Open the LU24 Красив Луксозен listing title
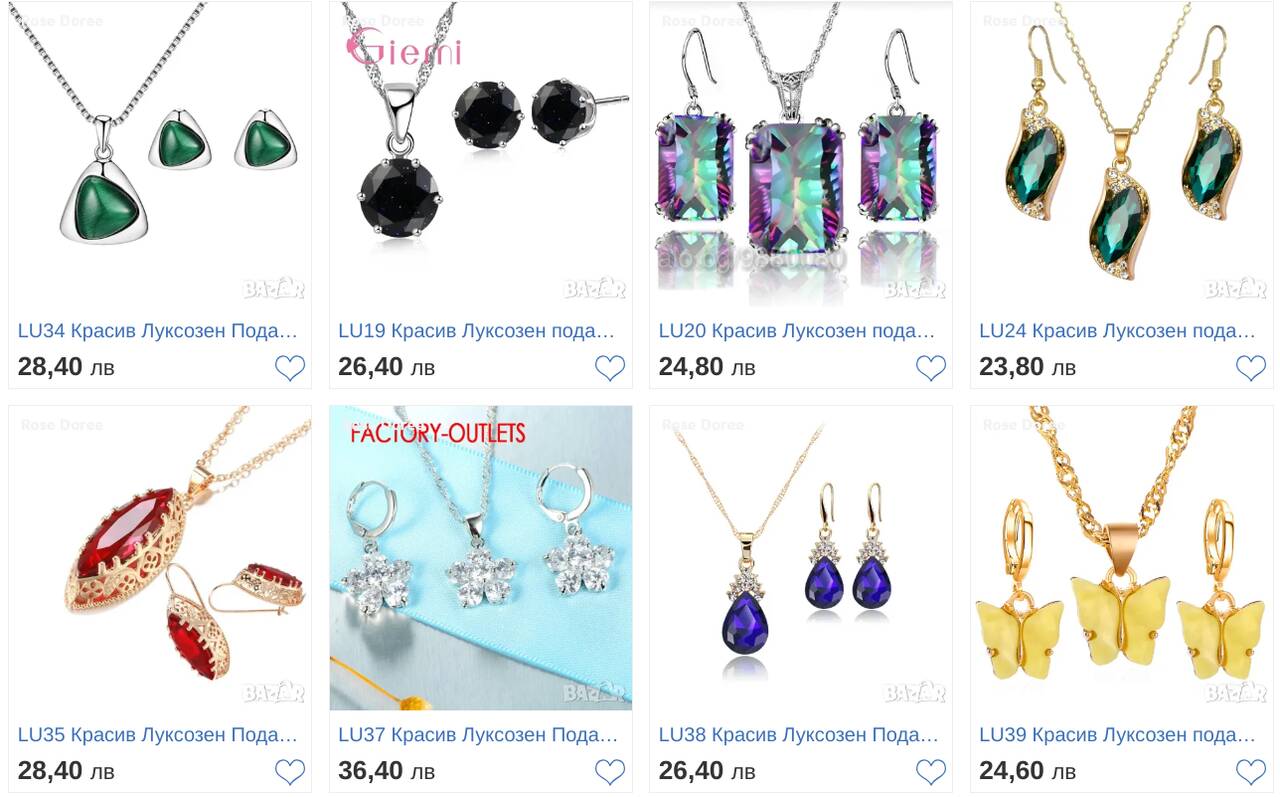 (x=1118, y=331)
